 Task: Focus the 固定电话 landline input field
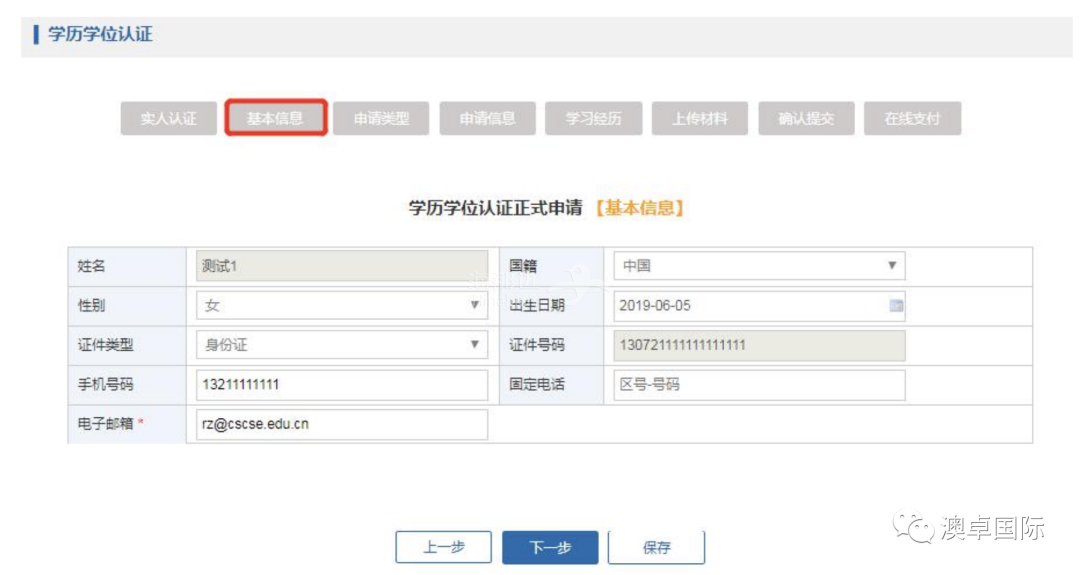pyautogui.click(x=759, y=385)
